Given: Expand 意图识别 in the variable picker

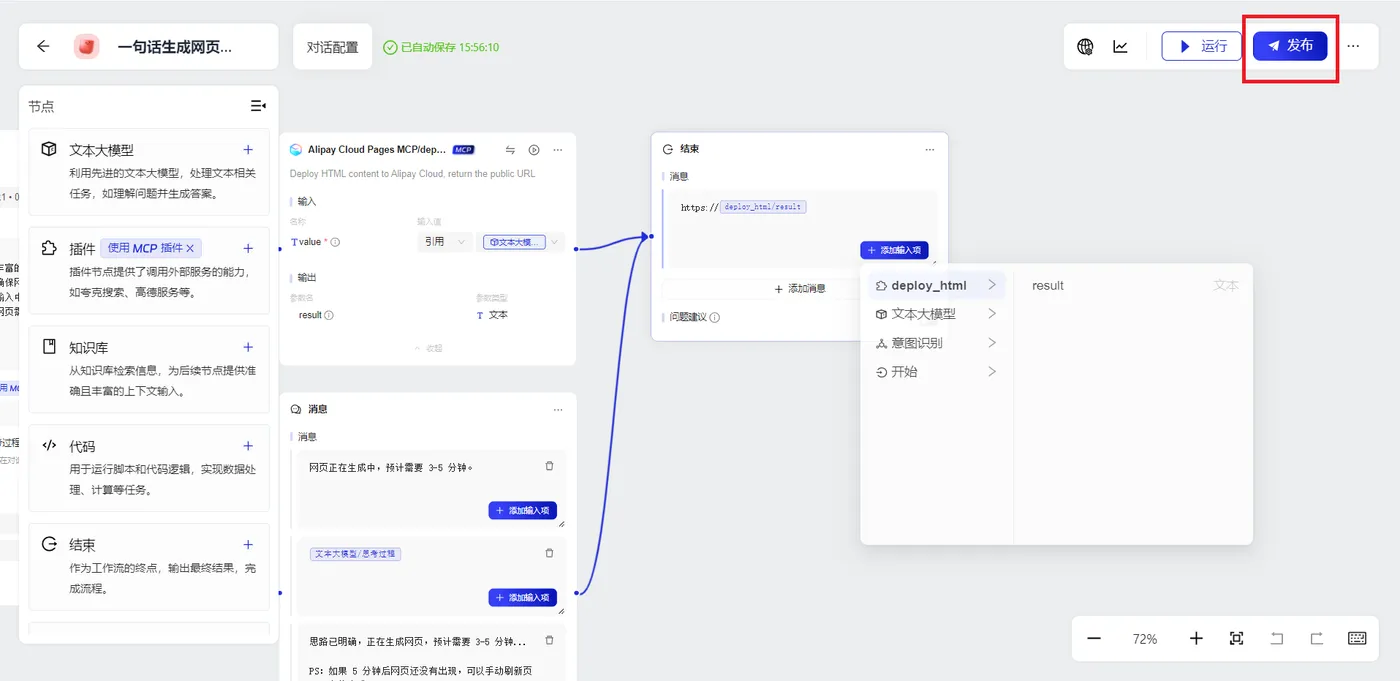Looking at the screenshot, I should click(x=935, y=343).
